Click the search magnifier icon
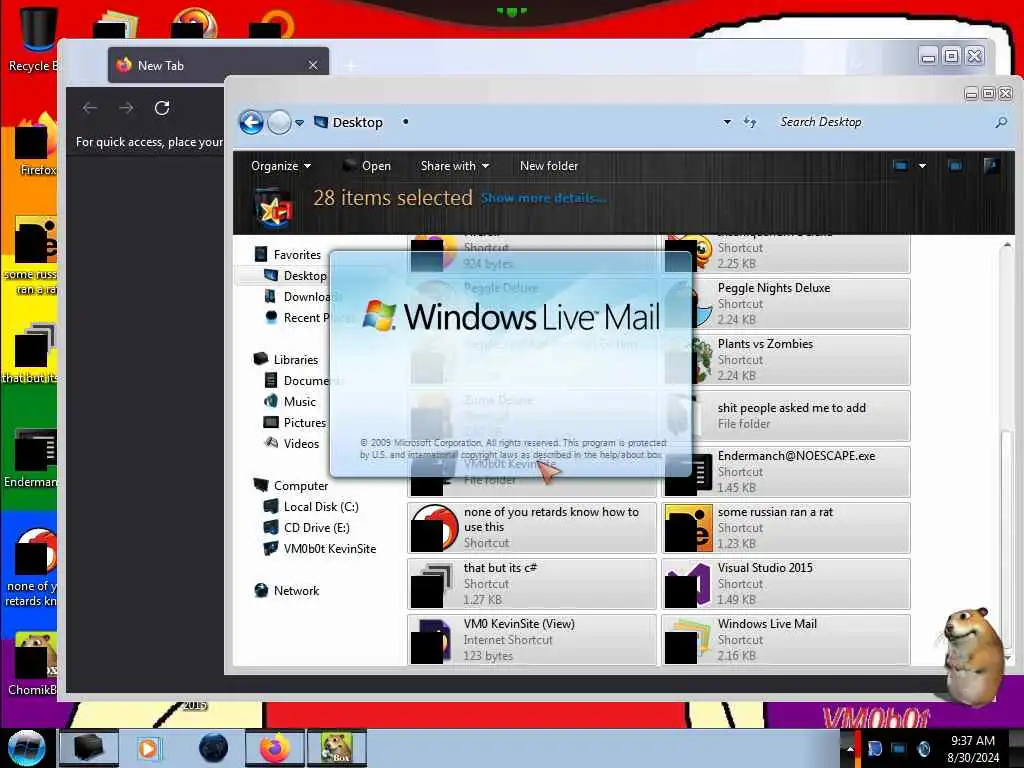 pos(1000,122)
